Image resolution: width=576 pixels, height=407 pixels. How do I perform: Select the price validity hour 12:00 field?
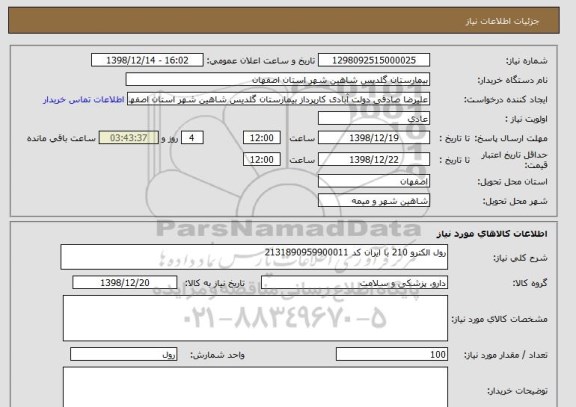click(x=262, y=159)
